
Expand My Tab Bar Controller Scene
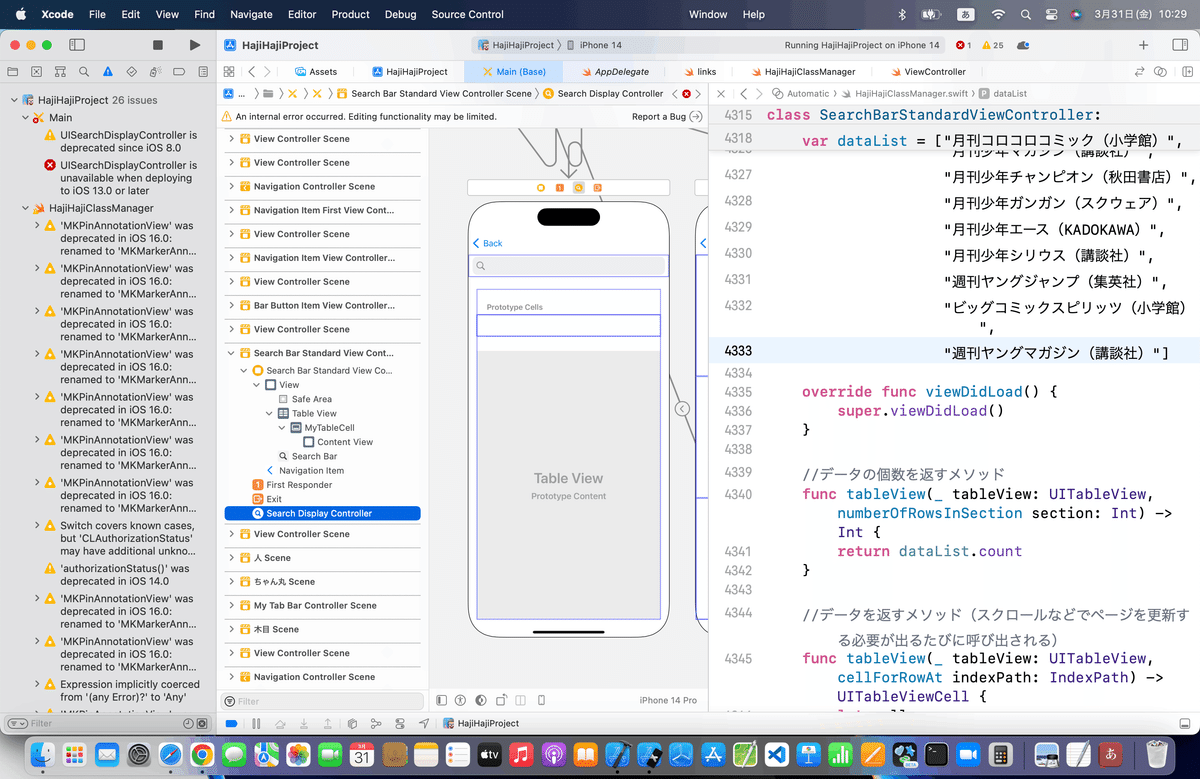point(232,606)
